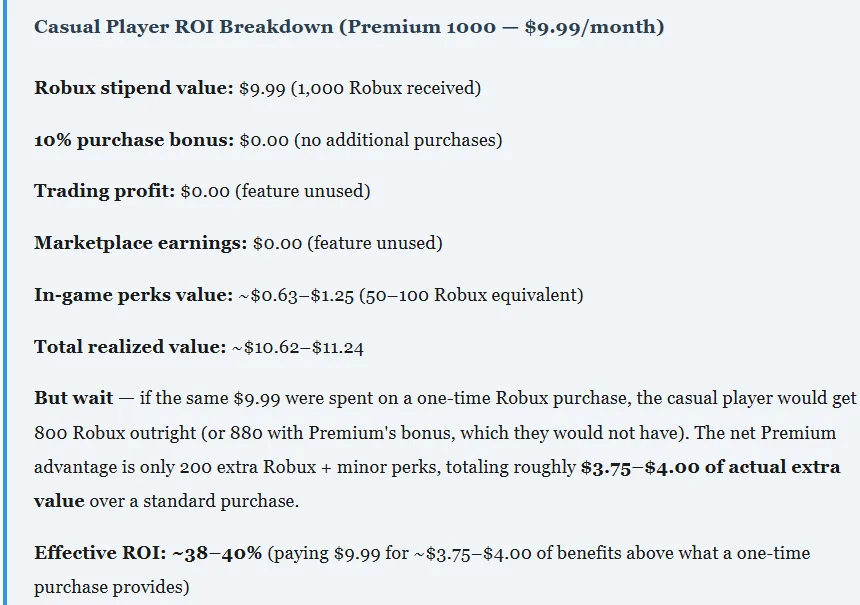Click the blue vertical bar at left edge
This screenshot has height=605, width=860.
tap(4, 302)
